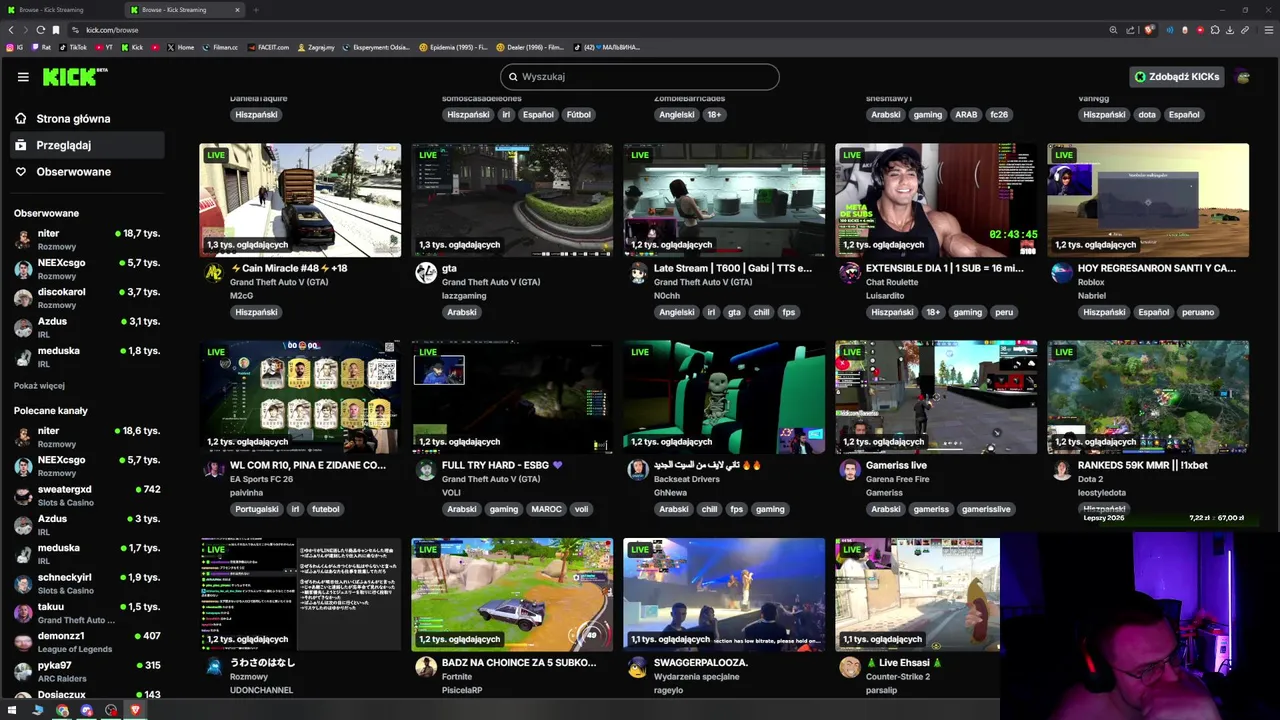The width and height of the screenshot is (1280, 720).
Task: Select the MAROC tag under VOLI
Action: pos(546,509)
